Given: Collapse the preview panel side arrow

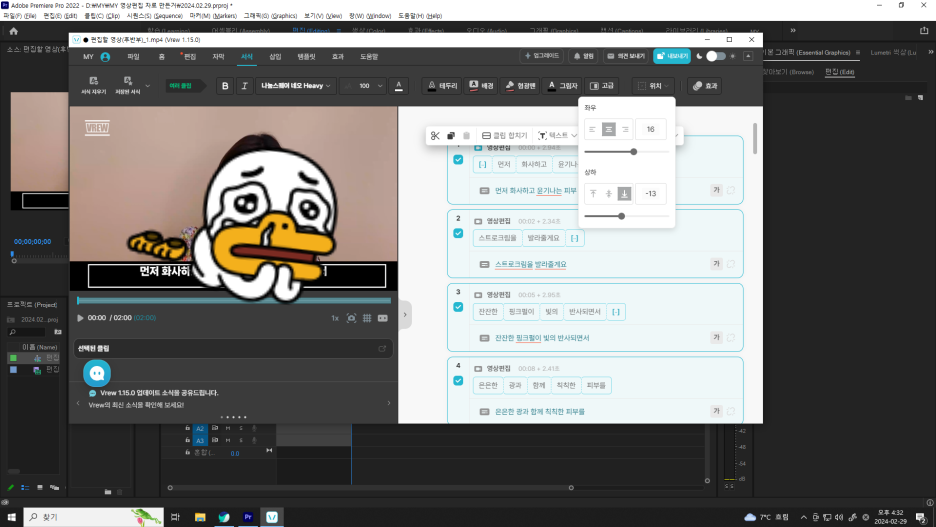Looking at the screenshot, I should (x=405, y=315).
